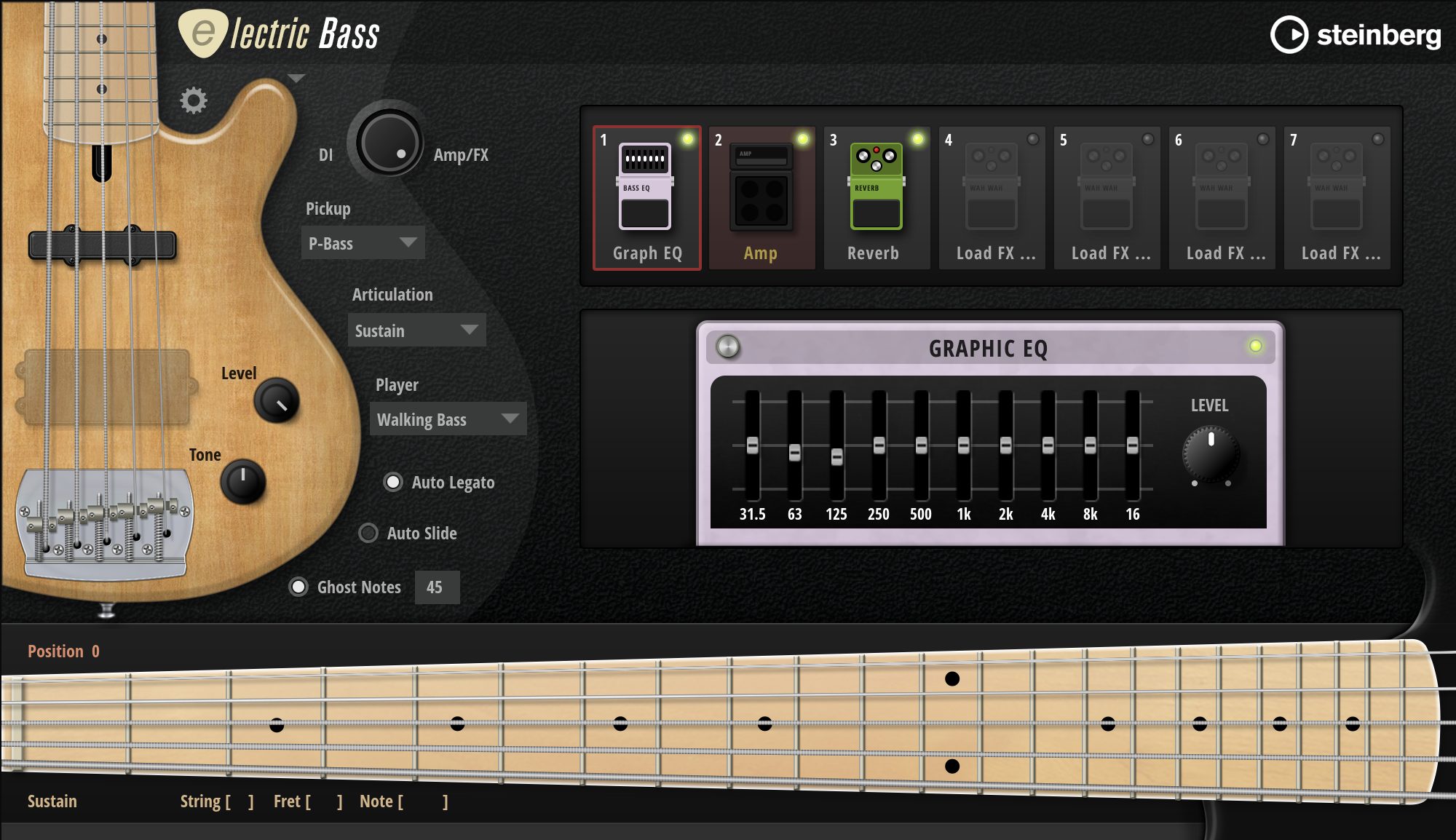The image size is (1456, 840).
Task: Click the Steinberg logo
Action: click(1356, 34)
